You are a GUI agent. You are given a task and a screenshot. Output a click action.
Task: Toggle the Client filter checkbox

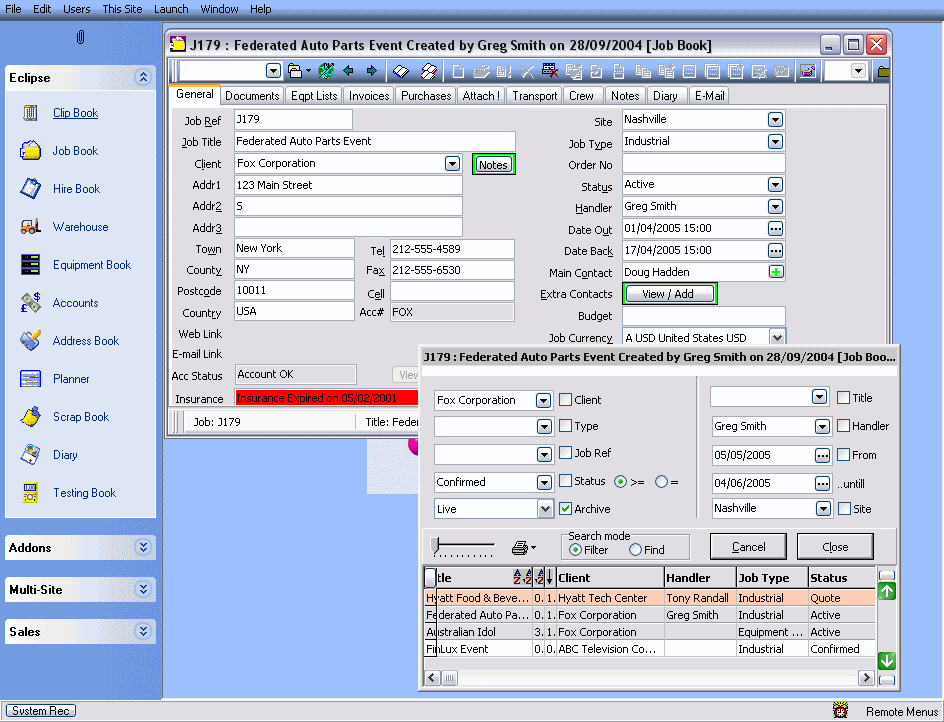(565, 399)
